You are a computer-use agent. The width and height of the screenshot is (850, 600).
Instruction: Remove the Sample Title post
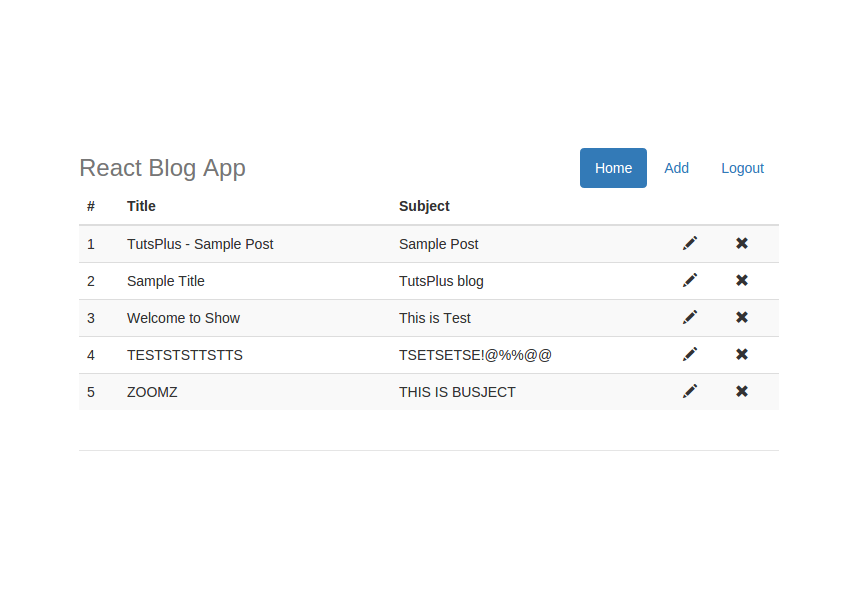tap(742, 280)
